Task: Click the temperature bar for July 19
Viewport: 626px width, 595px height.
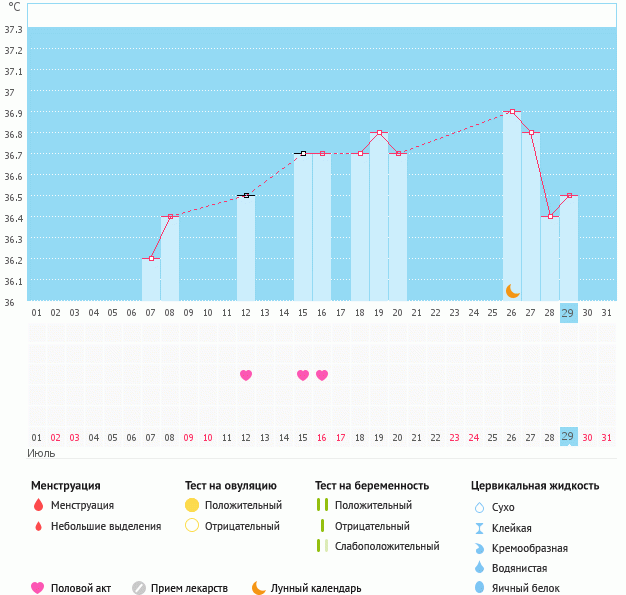Action: click(379, 220)
